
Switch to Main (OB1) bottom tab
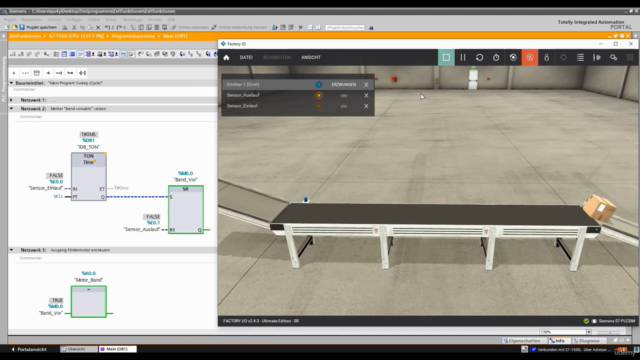(x=118, y=349)
